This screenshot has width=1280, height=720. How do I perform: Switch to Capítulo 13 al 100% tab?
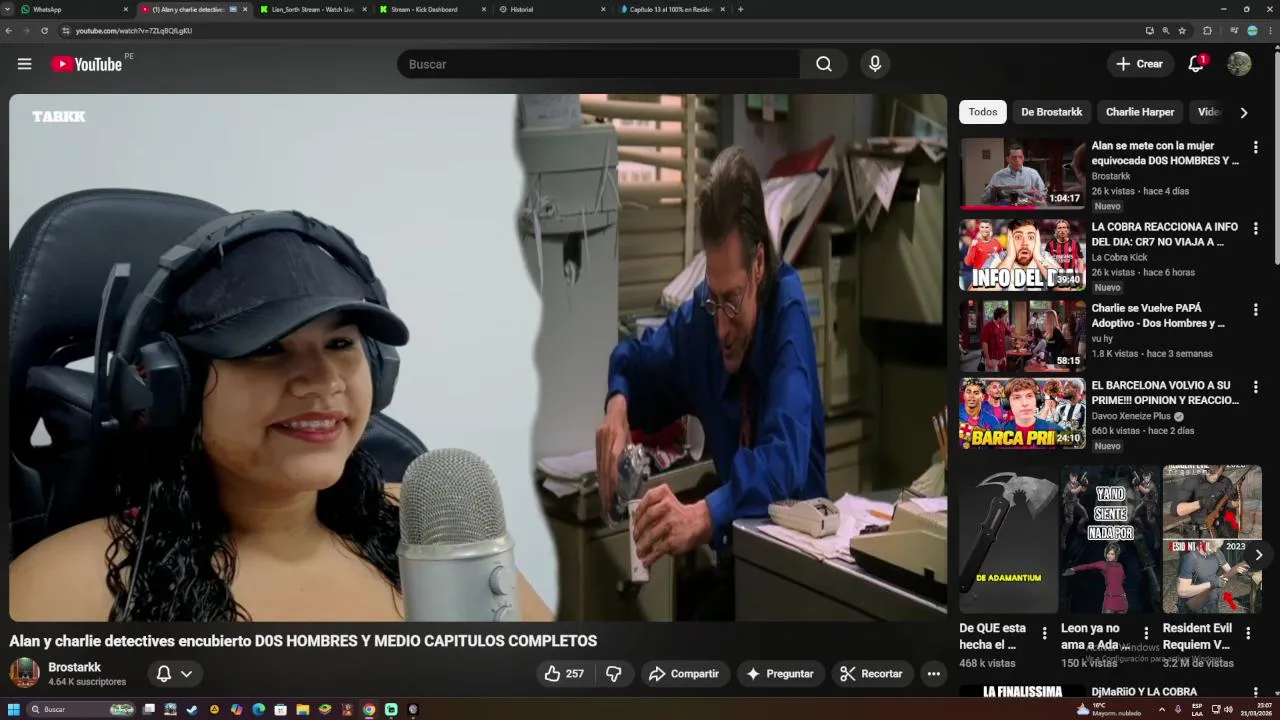point(670,9)
